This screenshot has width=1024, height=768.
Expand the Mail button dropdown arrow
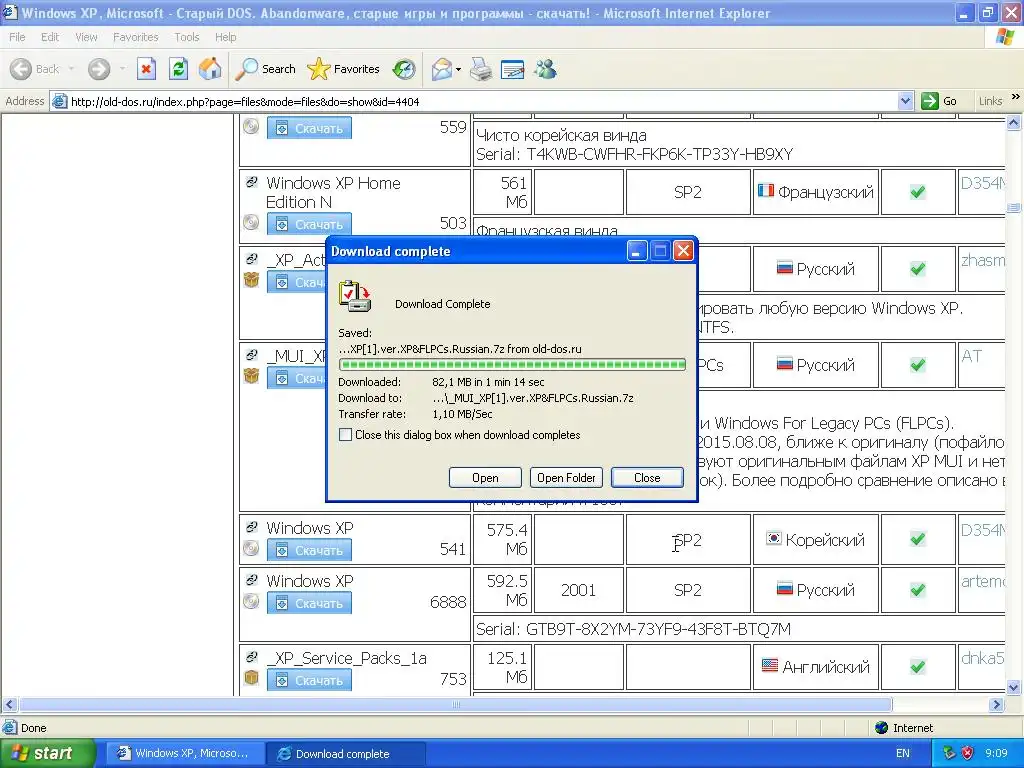458,69
